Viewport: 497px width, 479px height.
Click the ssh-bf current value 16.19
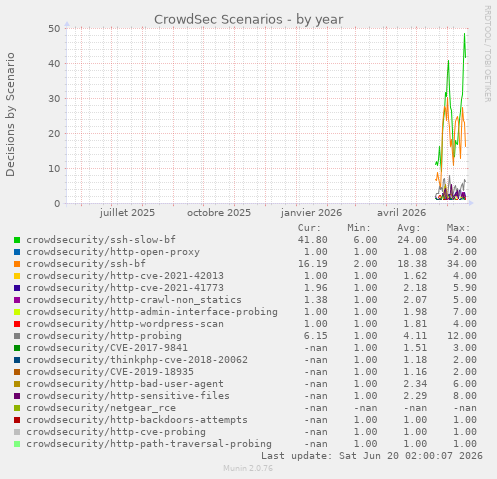(313, 264)
